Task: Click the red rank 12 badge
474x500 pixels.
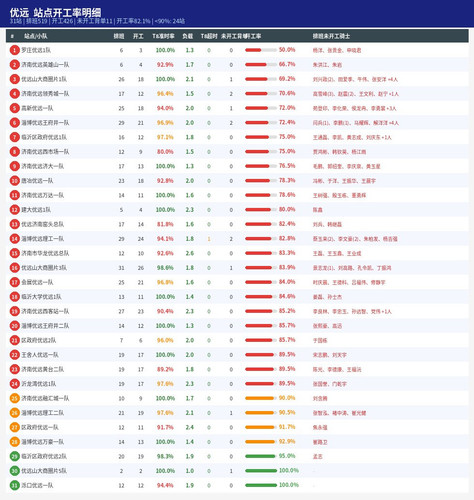Action: pyautogui.click(x=14, y=210)
